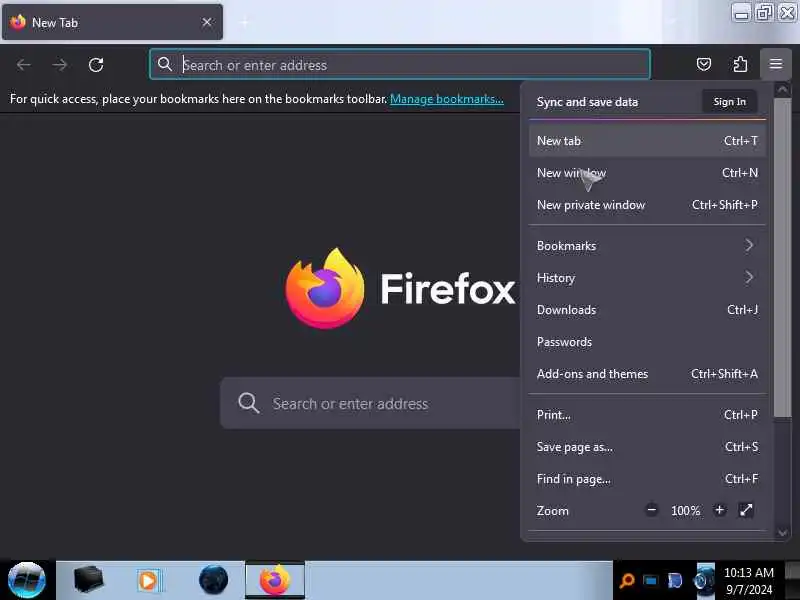
Task: Close the hamburger application menu
Action: (776, 64)
